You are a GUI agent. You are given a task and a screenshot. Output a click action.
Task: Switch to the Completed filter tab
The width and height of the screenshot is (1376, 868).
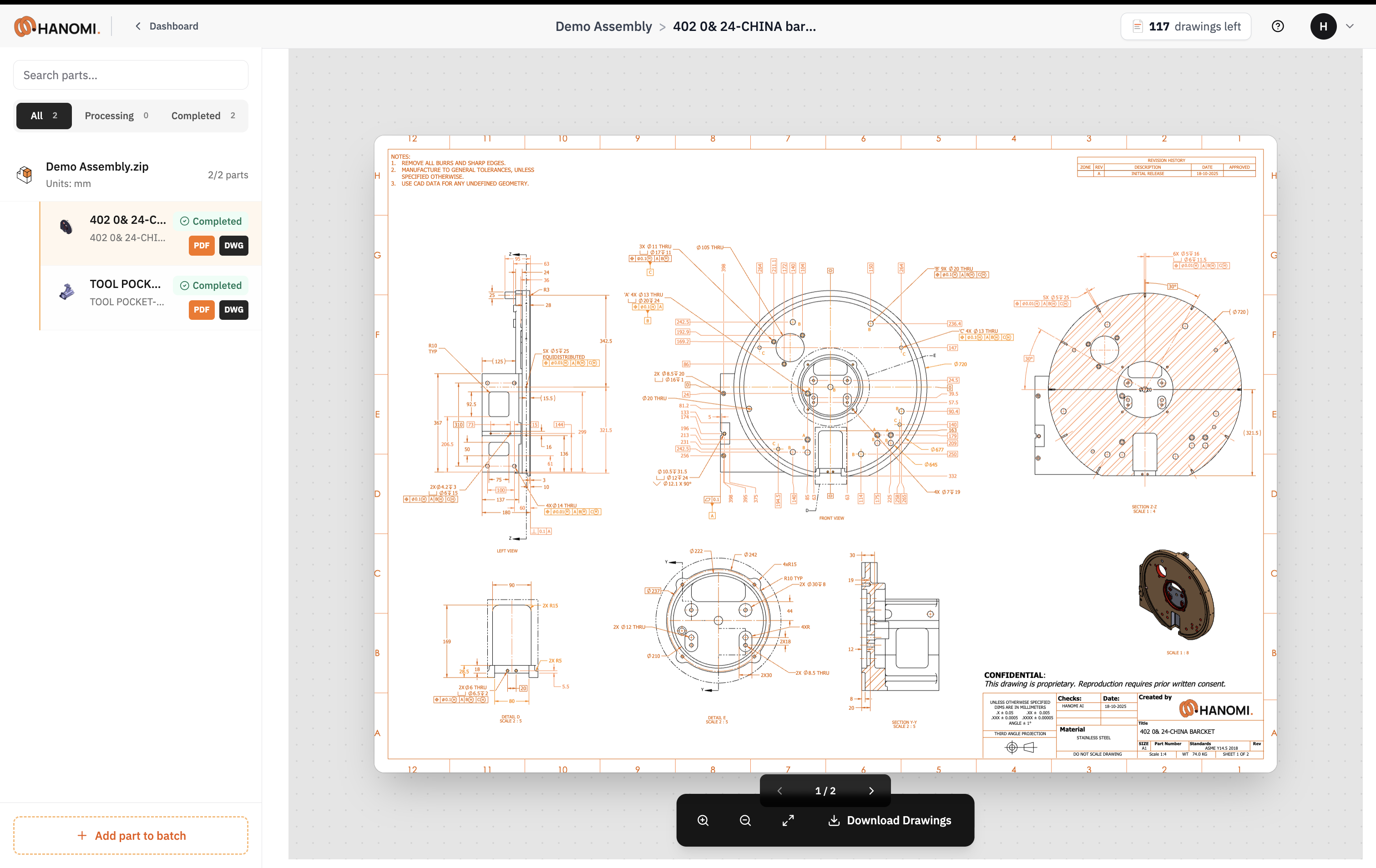203,116
